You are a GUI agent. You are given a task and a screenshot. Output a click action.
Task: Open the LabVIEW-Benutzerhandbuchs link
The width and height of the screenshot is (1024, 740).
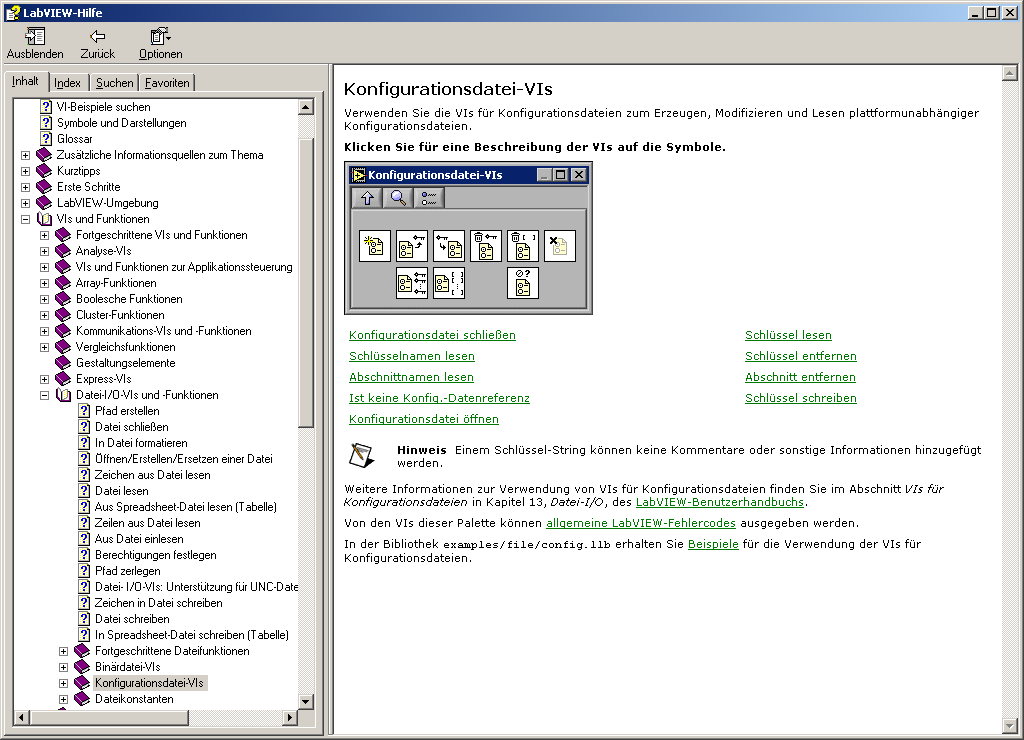pos(720,502)
